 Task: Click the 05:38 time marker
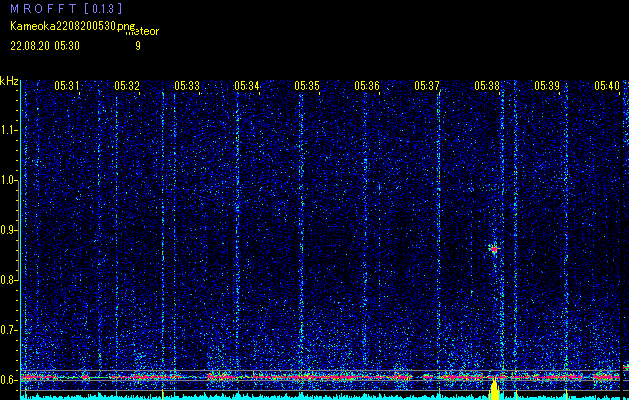click(487, 85)
